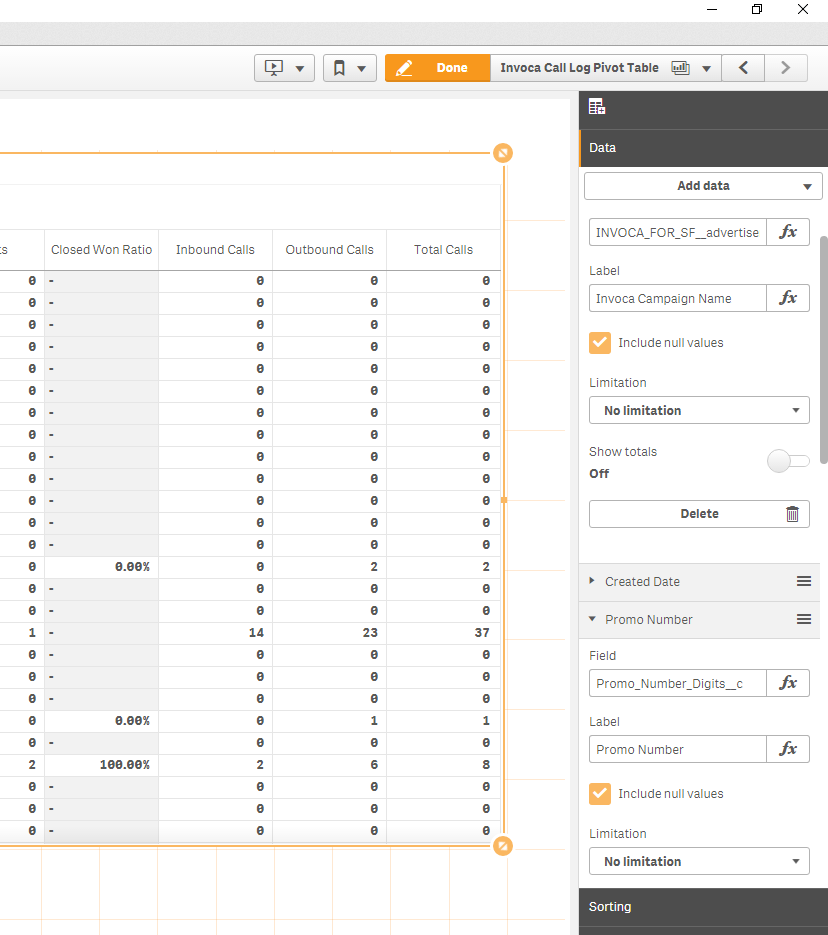Click the Delete button
Screen dimensions: 828x935
tap(699, 513)
